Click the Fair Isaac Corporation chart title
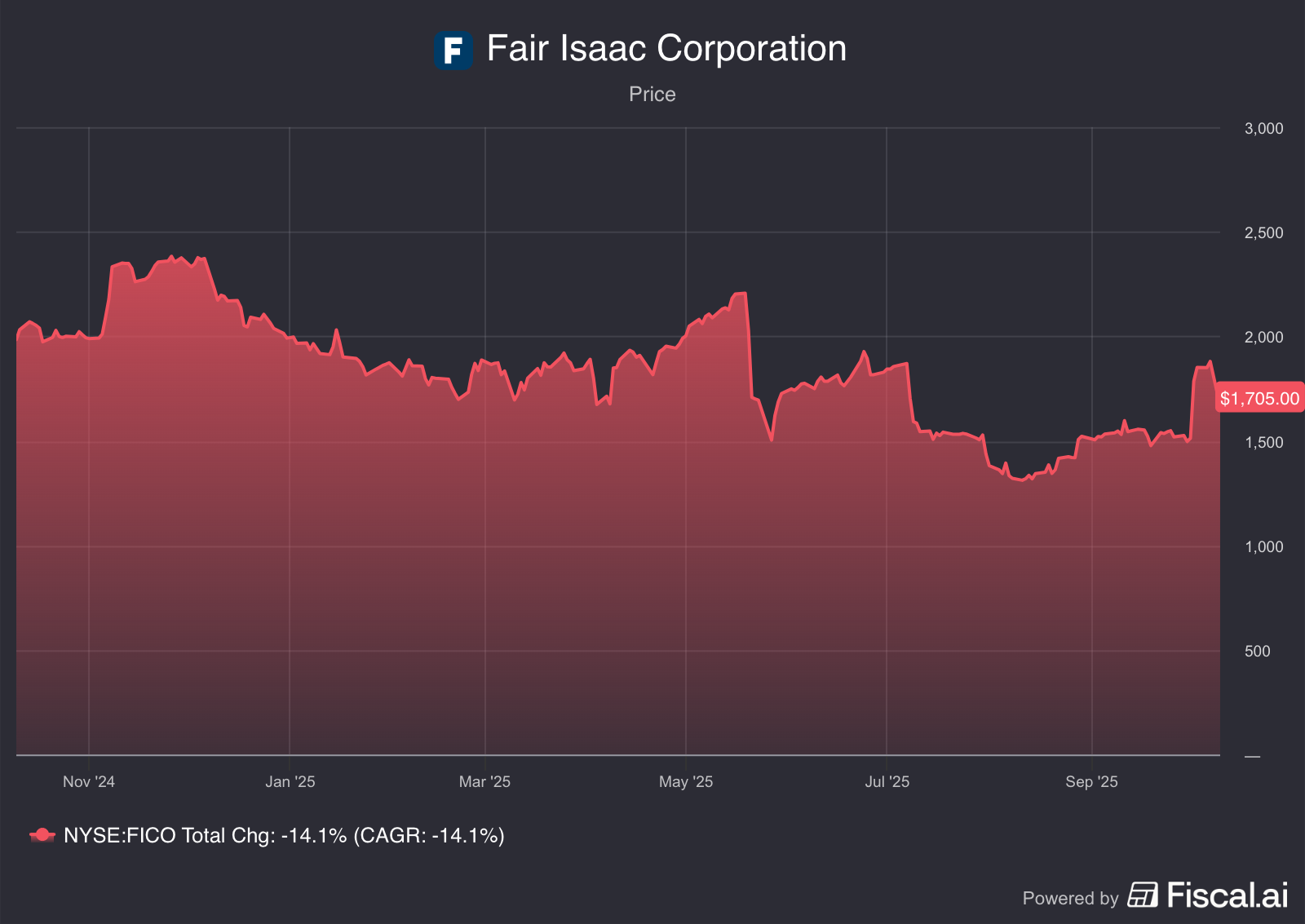This screenshot has height=924, width=1305. click(666, 48)
